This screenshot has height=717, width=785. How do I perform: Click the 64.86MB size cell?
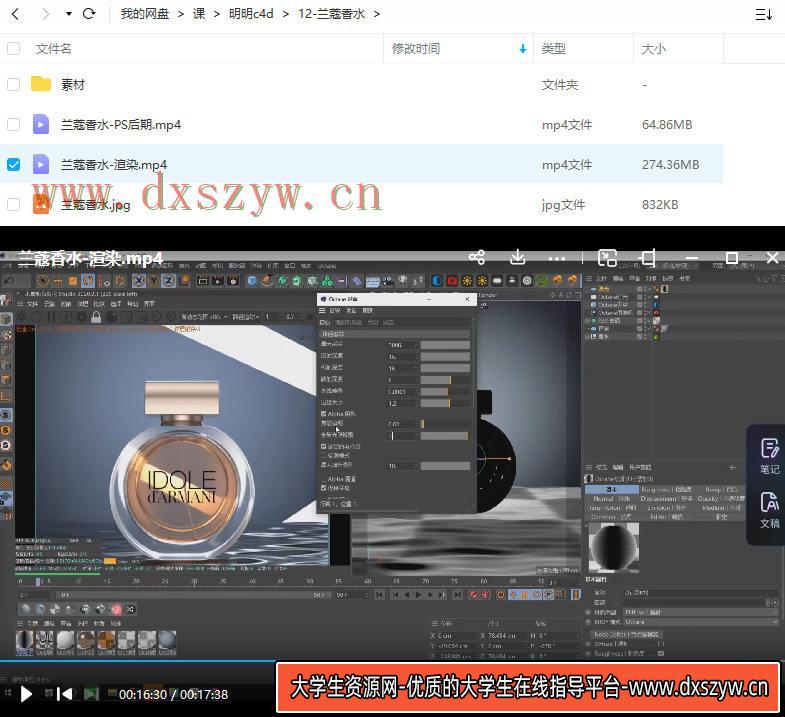667,125
